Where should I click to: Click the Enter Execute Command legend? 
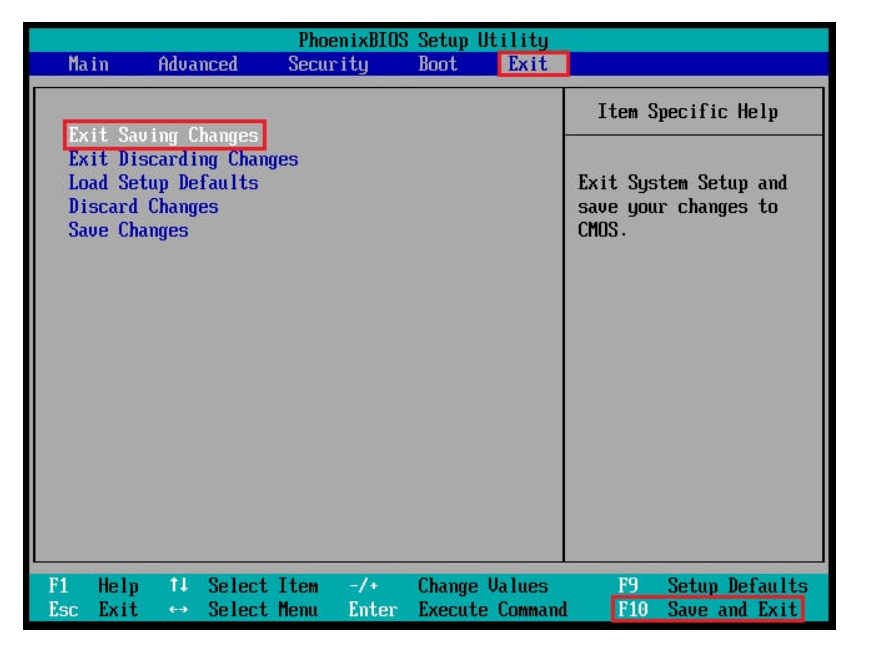pyautogui.click(x=458, y=610)
